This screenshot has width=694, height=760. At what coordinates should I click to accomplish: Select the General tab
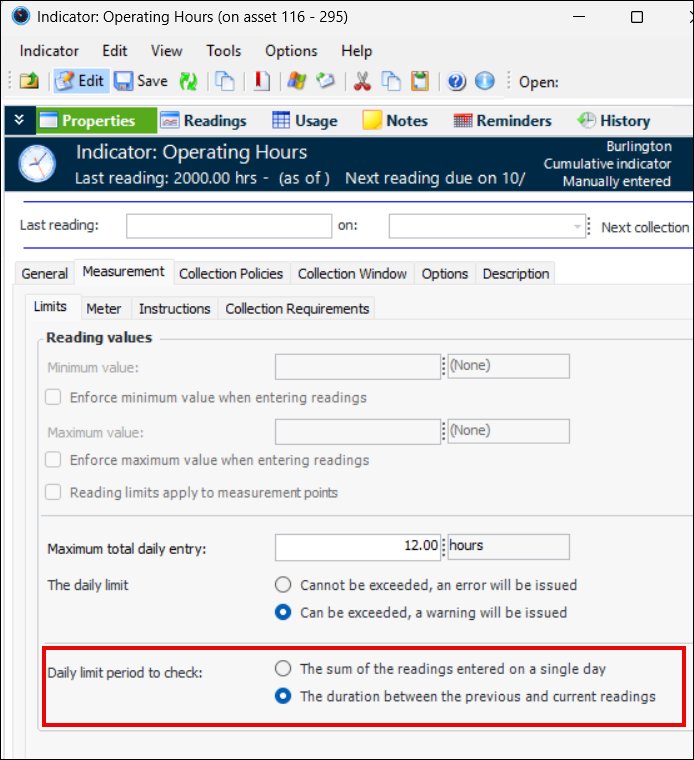45,273
